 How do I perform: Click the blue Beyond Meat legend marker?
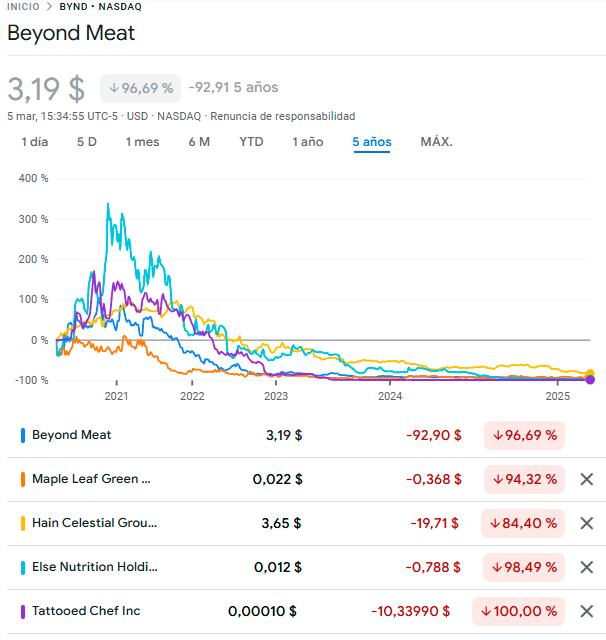coord(23,435)
